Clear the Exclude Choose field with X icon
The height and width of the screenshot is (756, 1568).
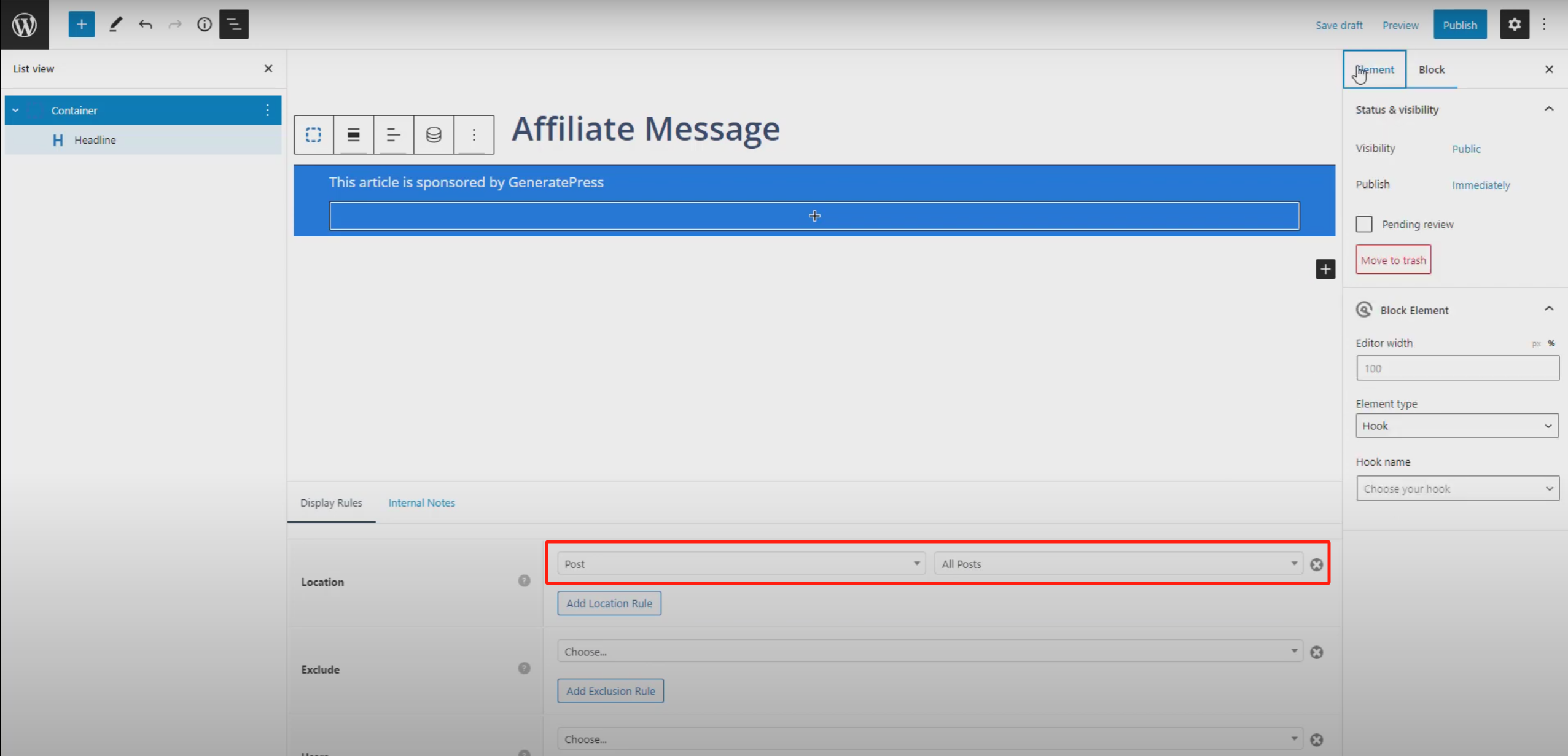tap(1316, 651)
